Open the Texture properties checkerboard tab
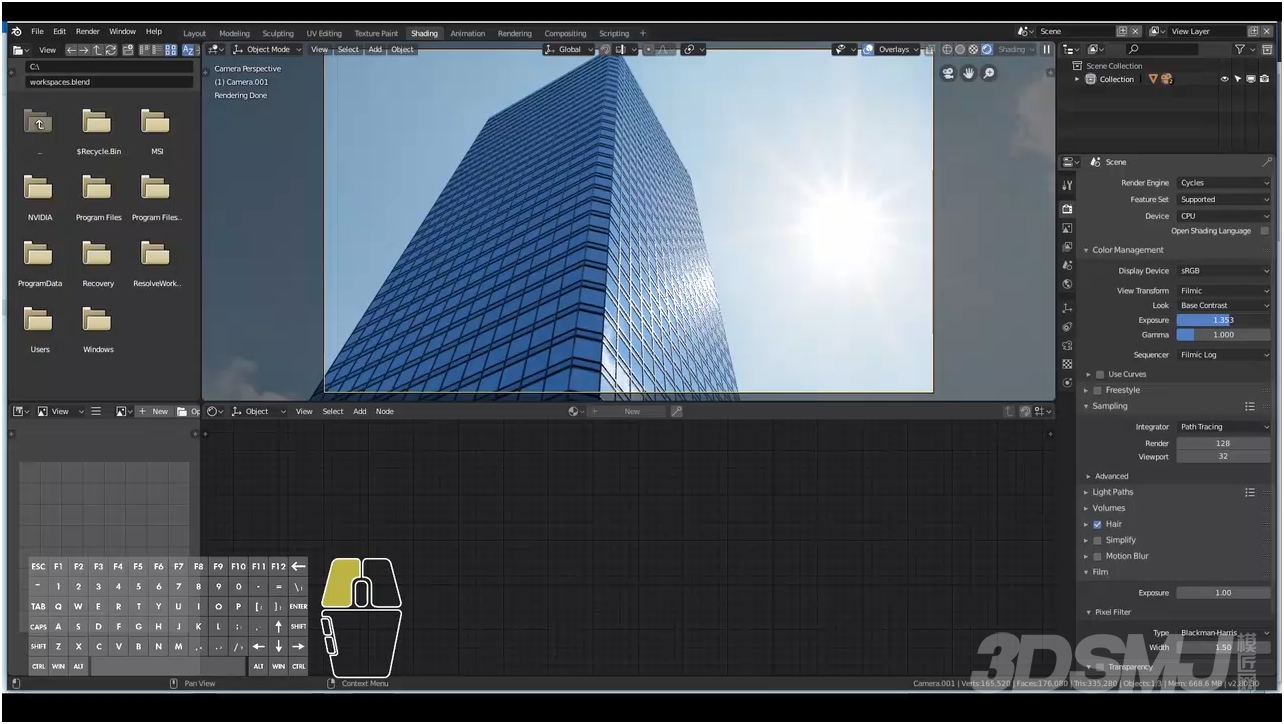 (x=1067, y=365)
